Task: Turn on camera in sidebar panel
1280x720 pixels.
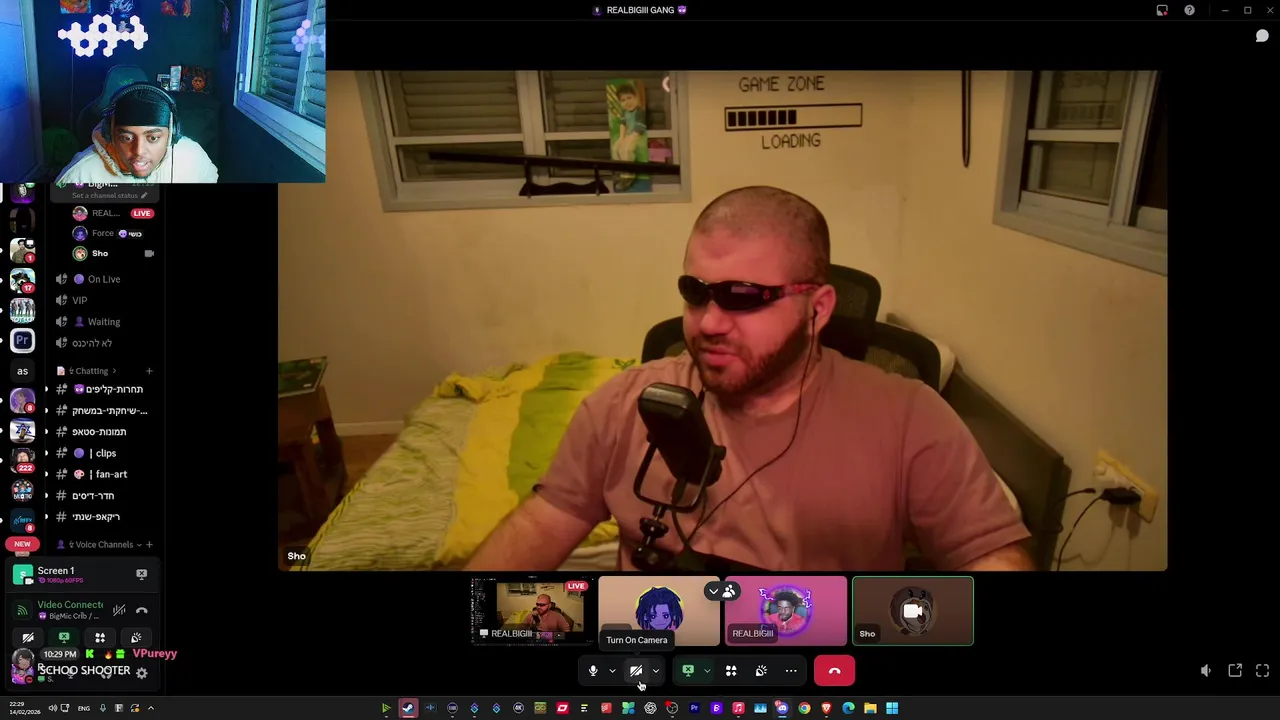Action: [28, 638]
